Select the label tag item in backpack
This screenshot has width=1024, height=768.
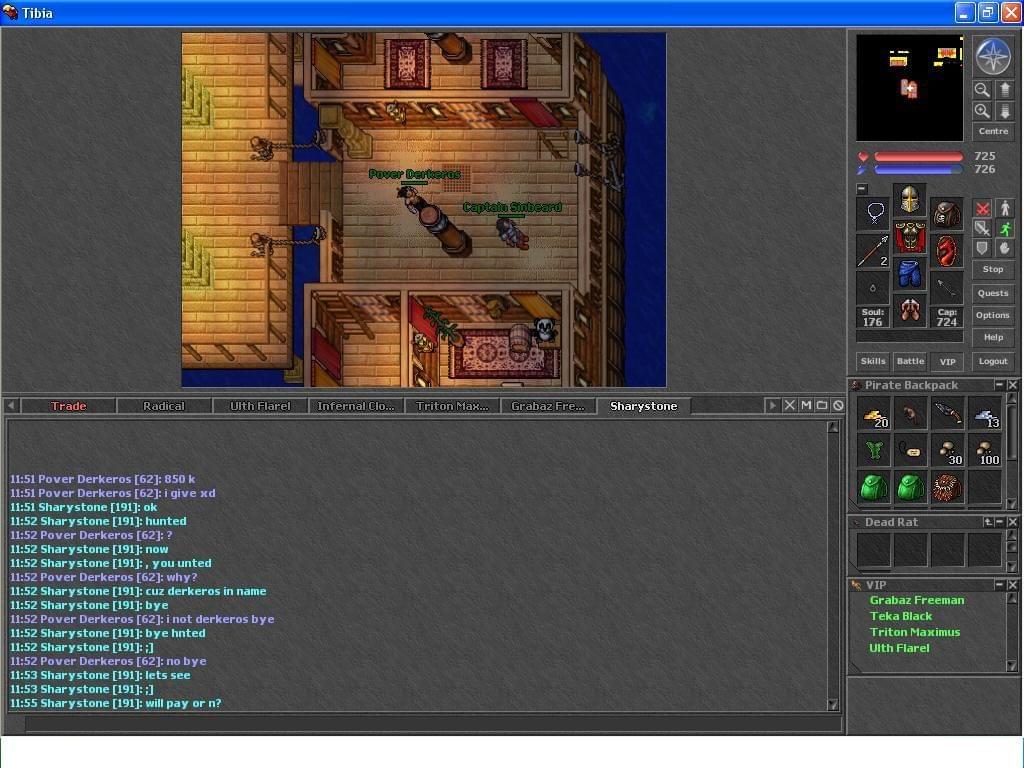pos(910,452)
